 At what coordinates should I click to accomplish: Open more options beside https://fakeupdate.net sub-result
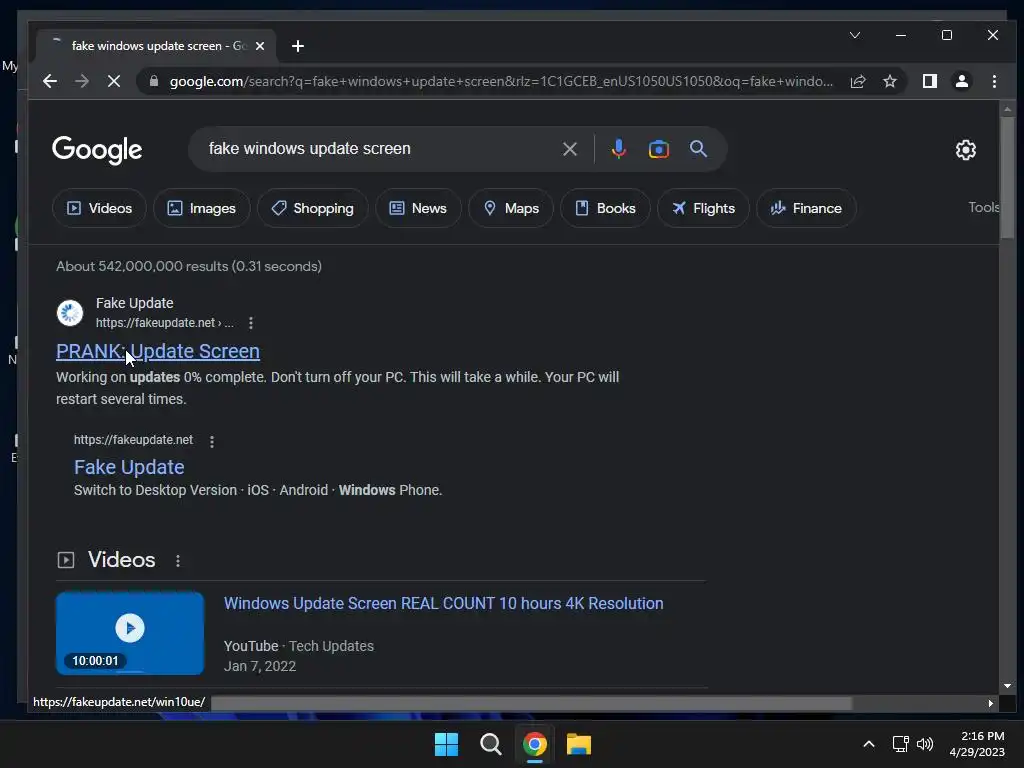coord(212,441)
